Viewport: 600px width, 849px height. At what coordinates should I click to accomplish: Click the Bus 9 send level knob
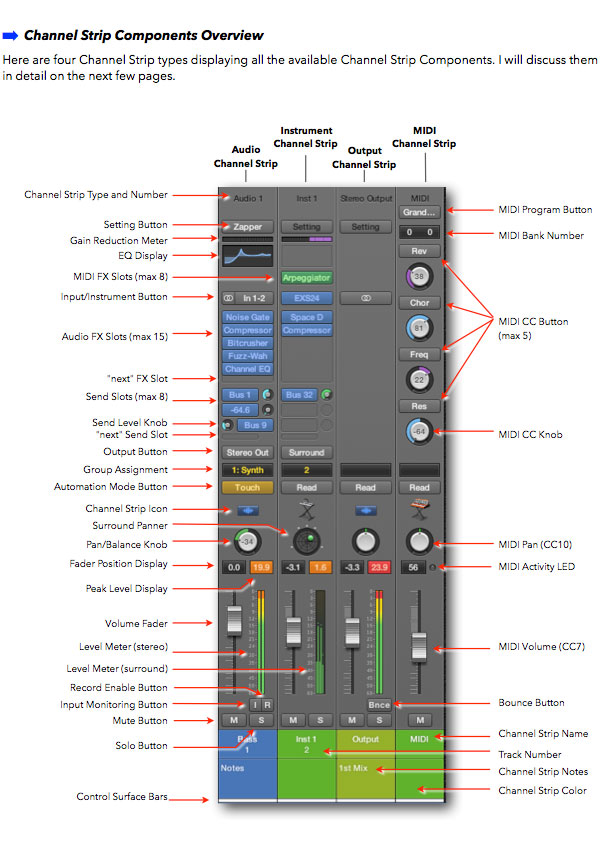click(x=228, y=425)
